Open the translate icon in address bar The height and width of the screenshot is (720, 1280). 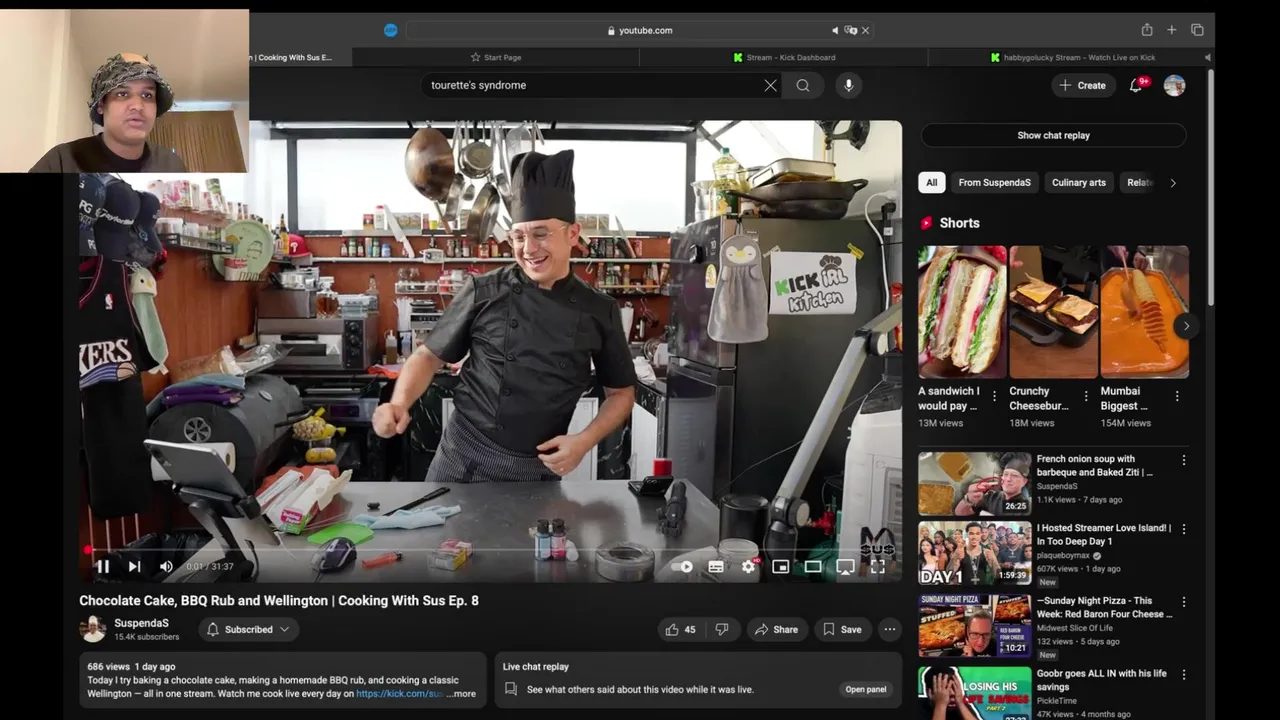point(851,30)
